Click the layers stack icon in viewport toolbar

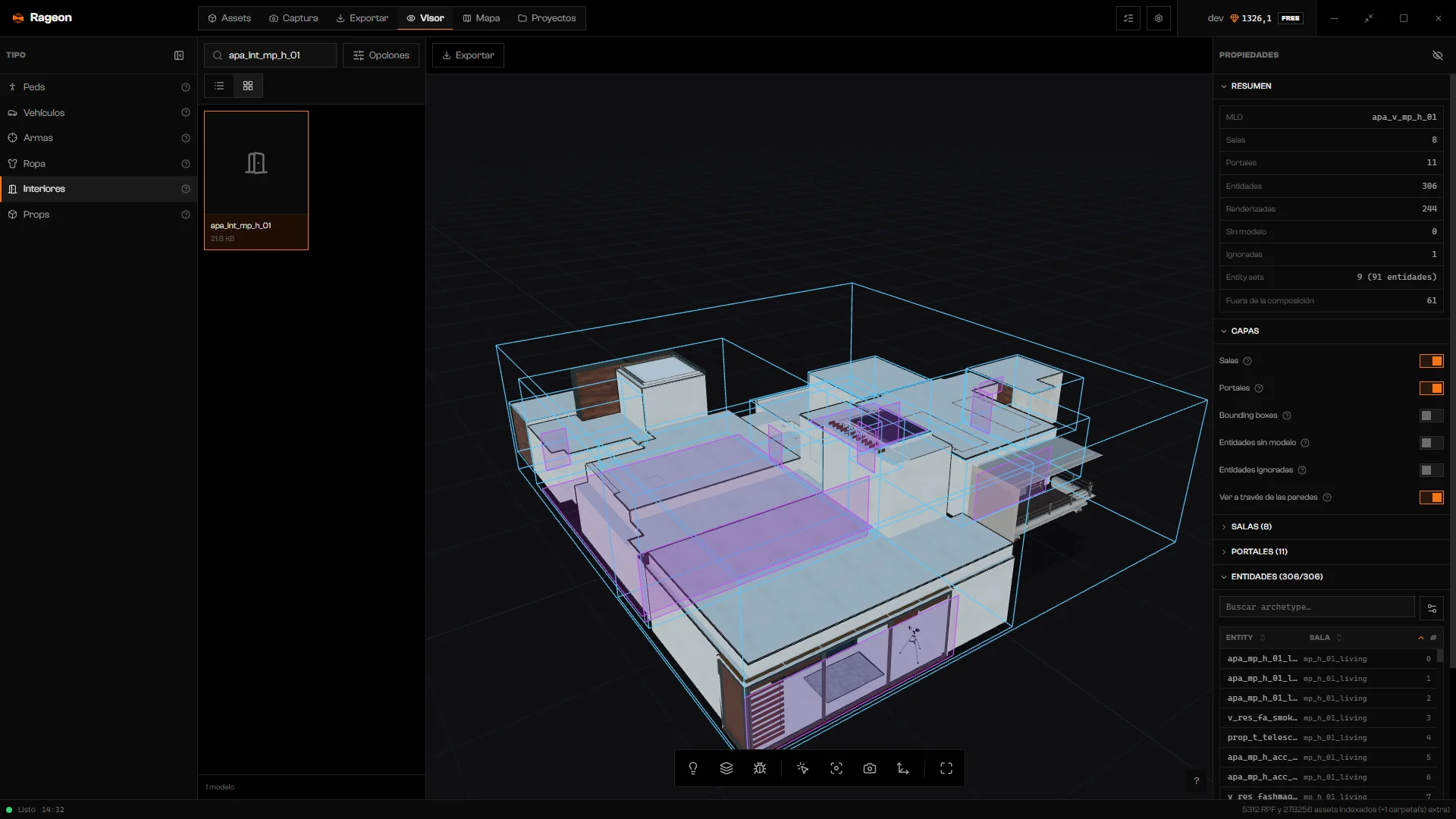[x=726, y=768]
